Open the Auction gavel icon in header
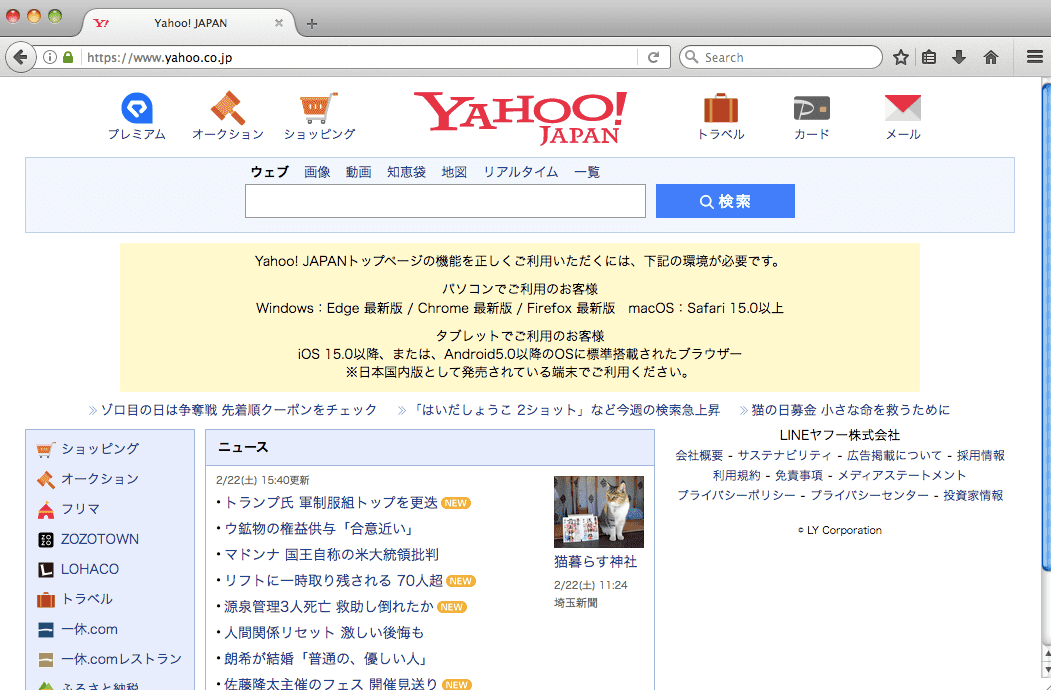Viewport: 1051px width, 690px height. [228, 108]
